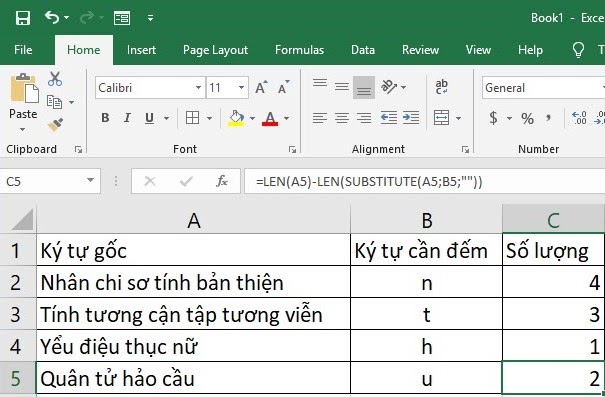Select all cells with corner triangle

coord(22,219)
